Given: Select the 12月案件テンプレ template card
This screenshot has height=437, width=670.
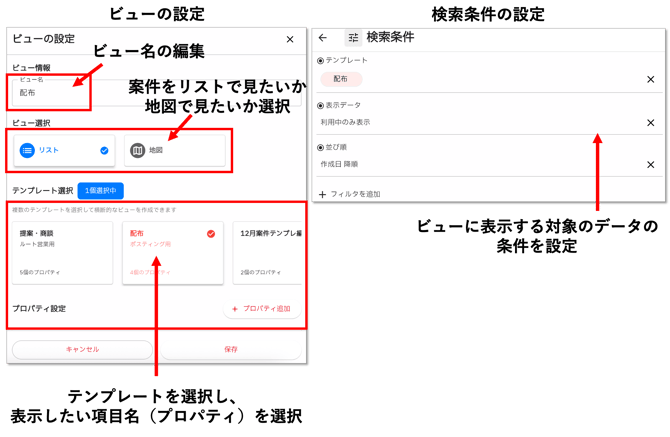Looking at the screenshot, I should pos(268,252).
